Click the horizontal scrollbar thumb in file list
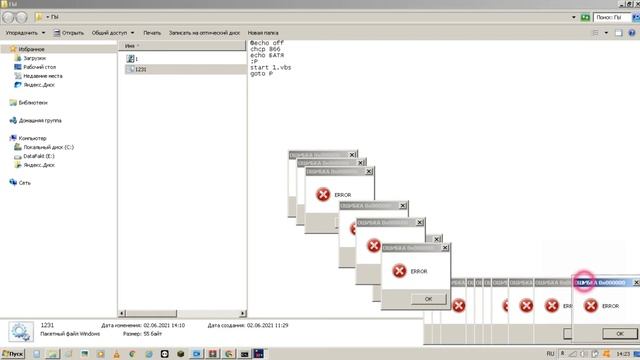The height and width of the screenshot is (360, 640). point(151,313)
